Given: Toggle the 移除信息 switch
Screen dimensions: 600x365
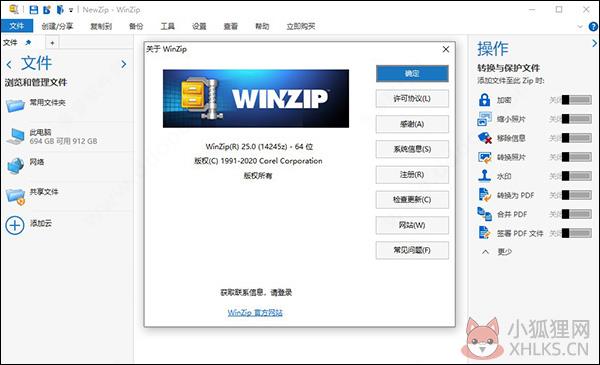Looking at the screenshot, I should 577,138.
